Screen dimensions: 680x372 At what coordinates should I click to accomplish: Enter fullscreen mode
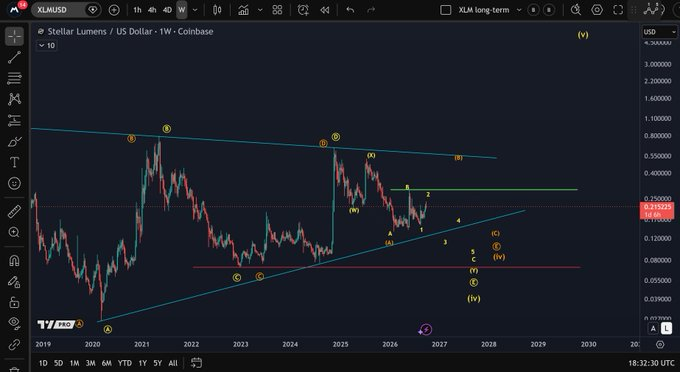618,10
